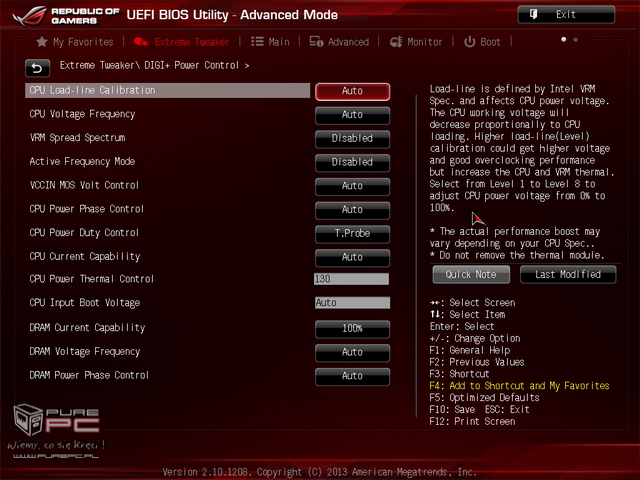
Task: Open DRAM Current Capability 100% dropdown
Action: tap(352, 329)
